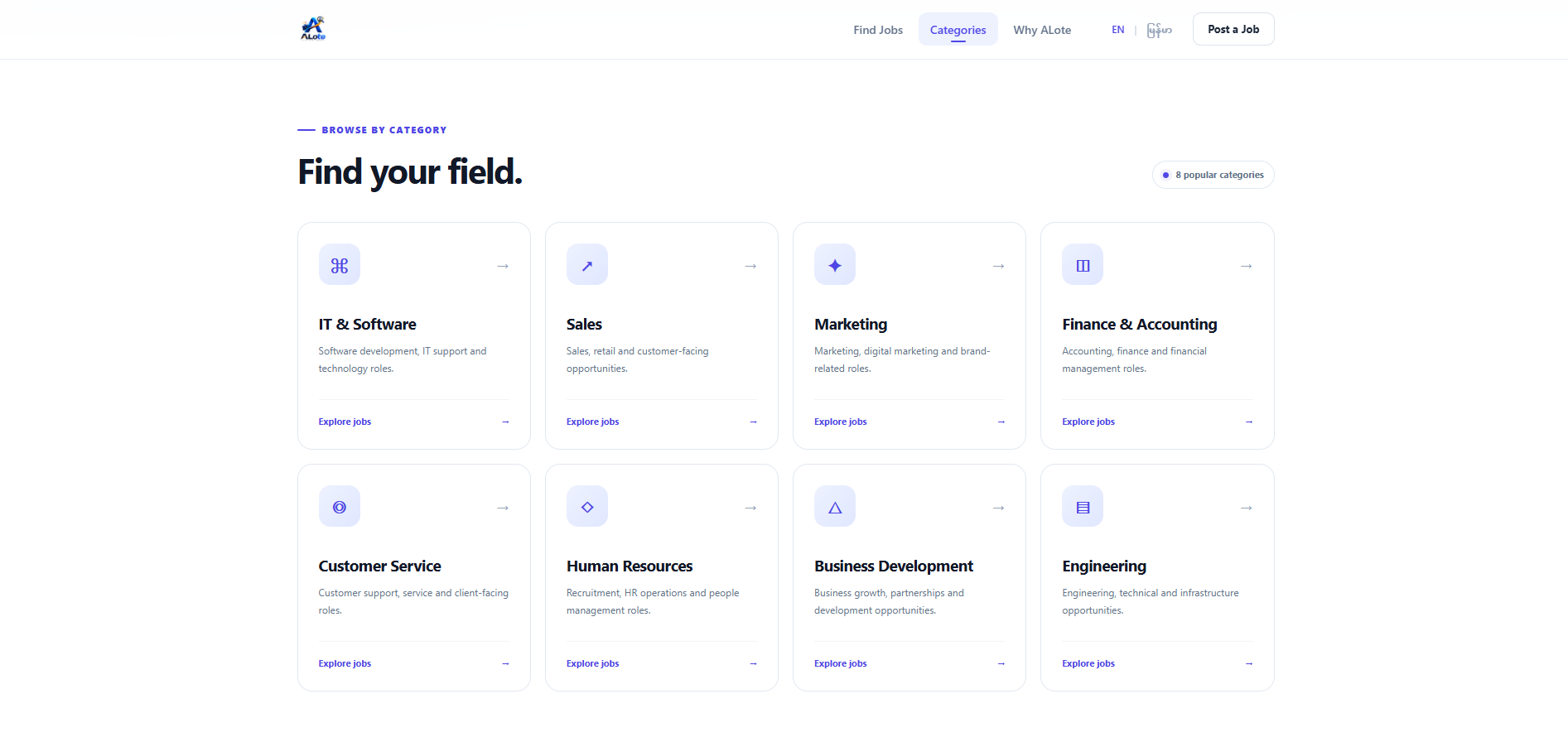Select the Categories nav tab
Viewport: 1568px width, 747px height.
click(958, 30)
